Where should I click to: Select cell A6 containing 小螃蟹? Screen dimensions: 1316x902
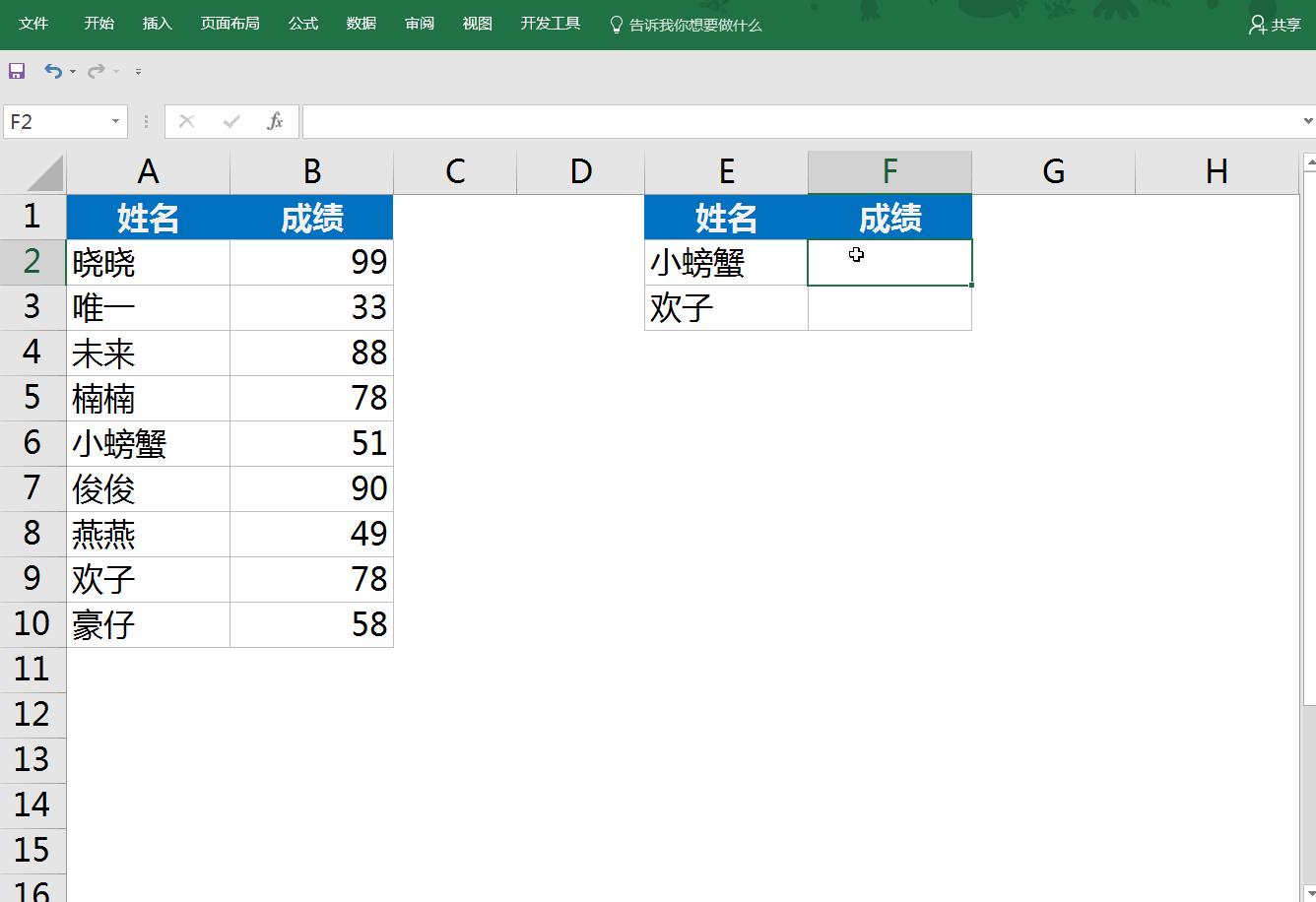pos(148,443)
